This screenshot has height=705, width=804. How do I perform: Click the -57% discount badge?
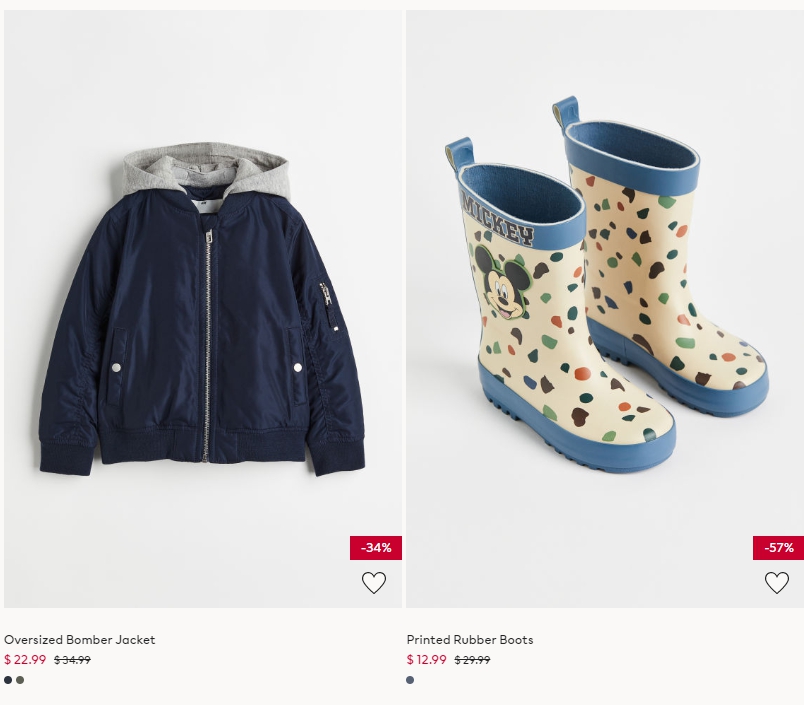coord(778,548)
